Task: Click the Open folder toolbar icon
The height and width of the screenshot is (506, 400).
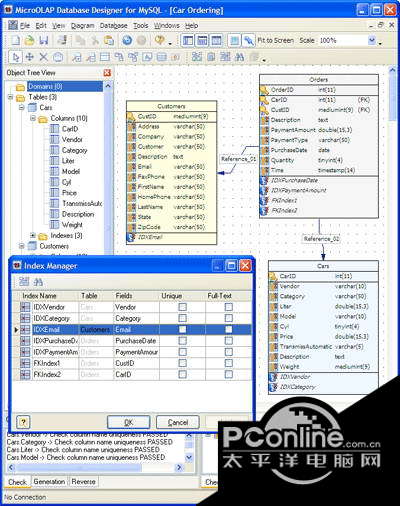Action: pyautogui.click(x=30, y=41)
